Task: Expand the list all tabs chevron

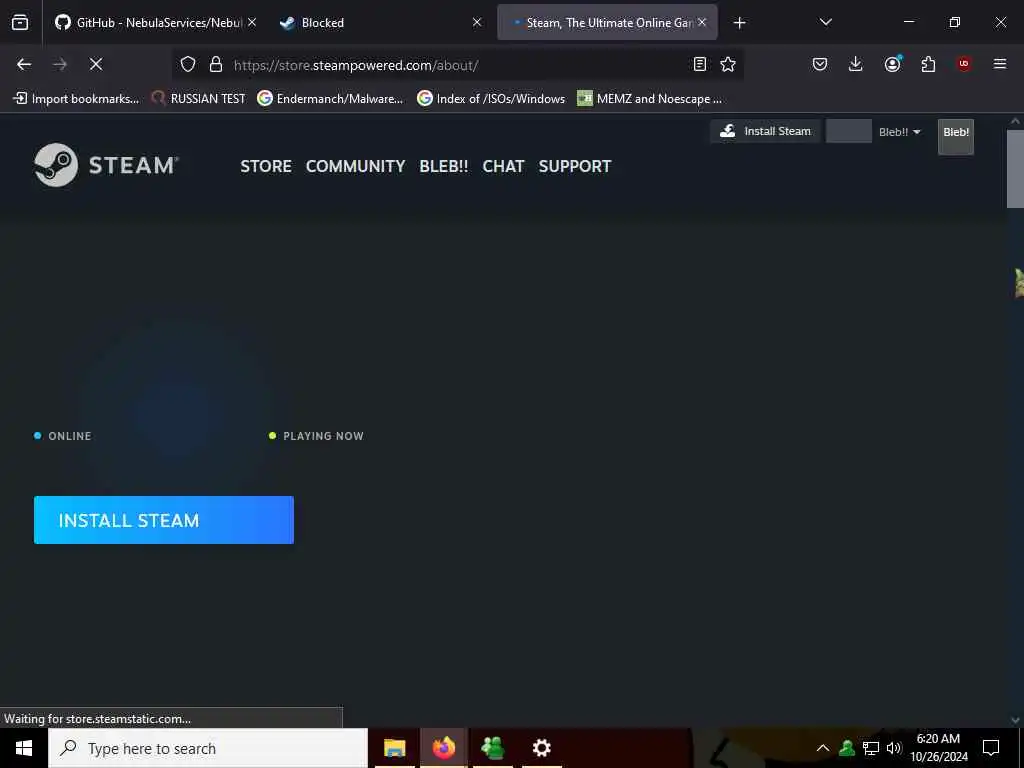Action: point(825,22)
